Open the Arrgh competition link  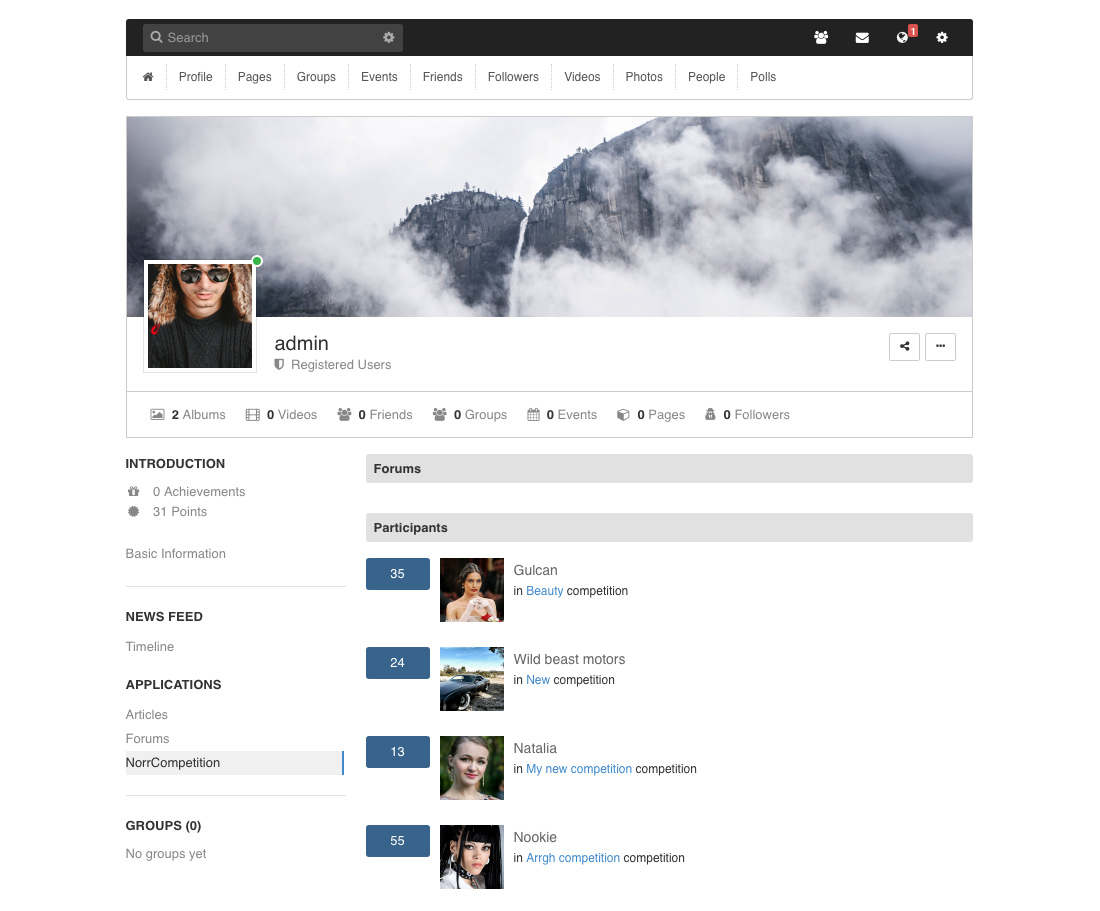pyautogui.click(x=573, y=858)
